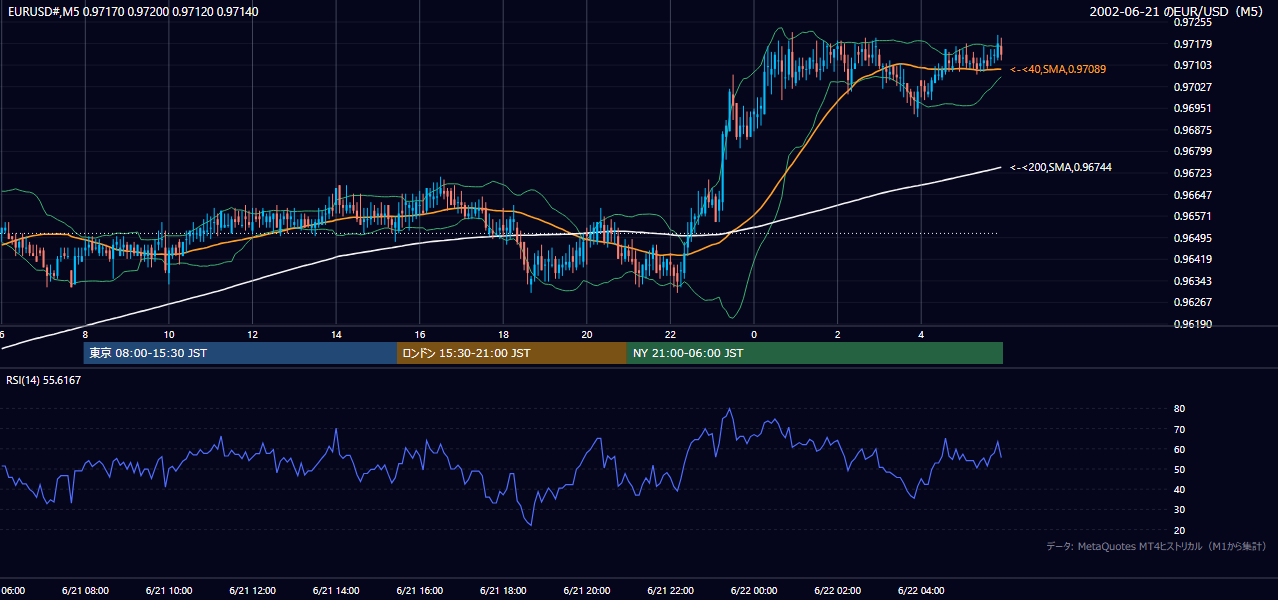Click the 6/22 02:00 time axis label

[x=837, y=590]
